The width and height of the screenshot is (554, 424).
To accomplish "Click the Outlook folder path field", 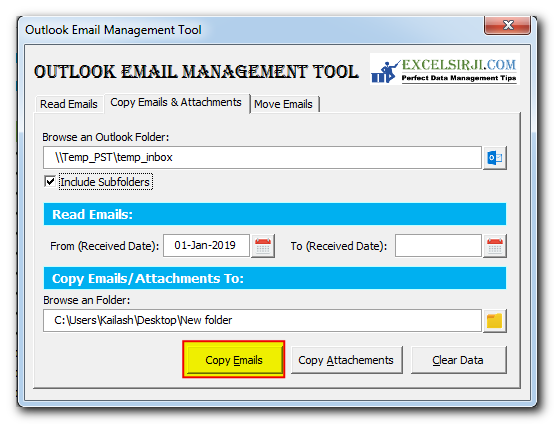I will [262, 158].
